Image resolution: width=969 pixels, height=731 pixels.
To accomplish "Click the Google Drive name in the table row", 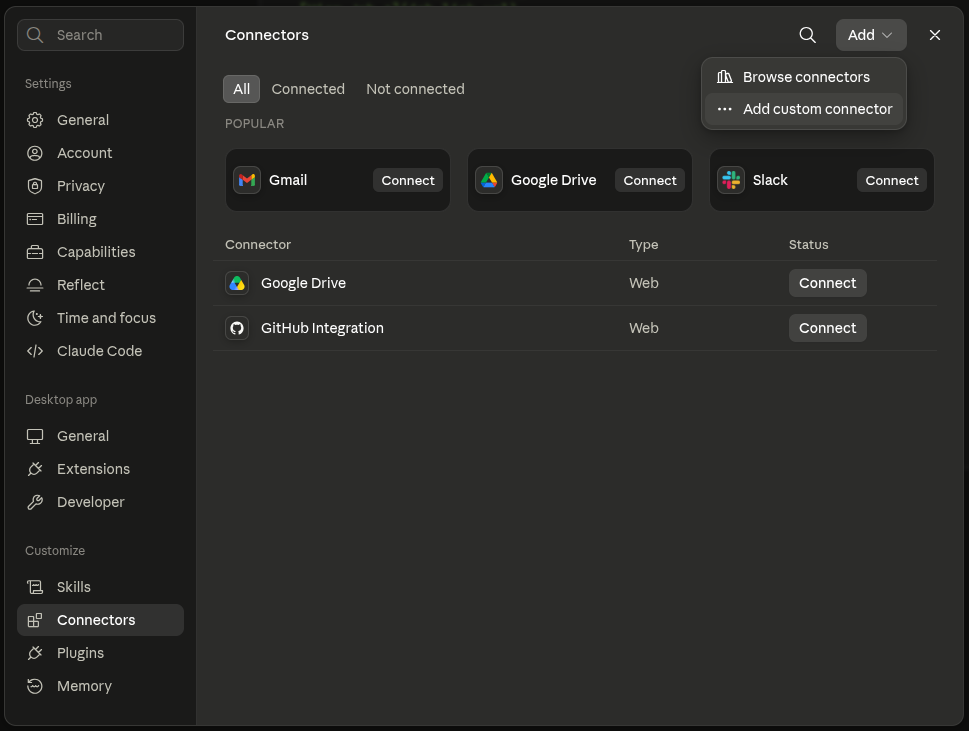I will tap(303, 283).
